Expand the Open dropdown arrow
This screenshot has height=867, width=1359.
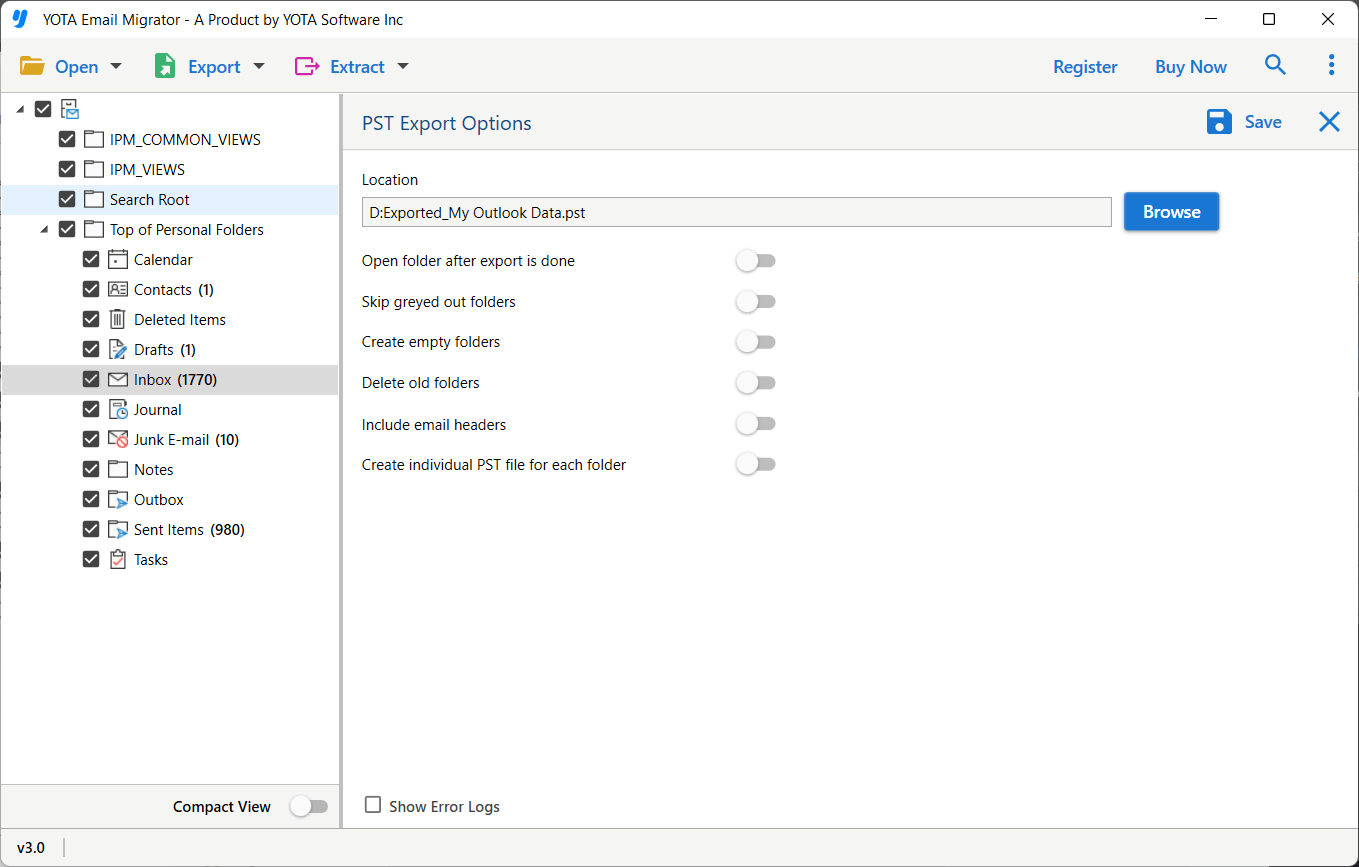pyautogui.click(x=116, y=66)
